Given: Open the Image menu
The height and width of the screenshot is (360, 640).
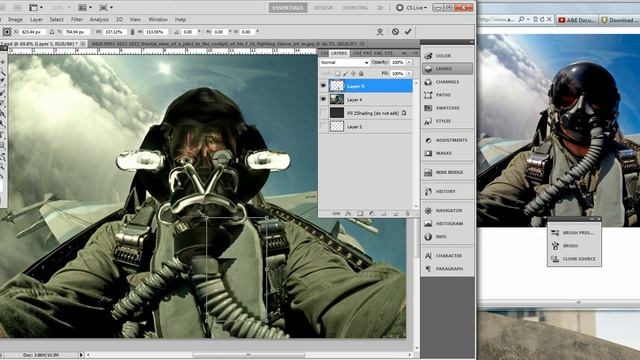Looking at the screenshot, I should click(x=15, y=19).
